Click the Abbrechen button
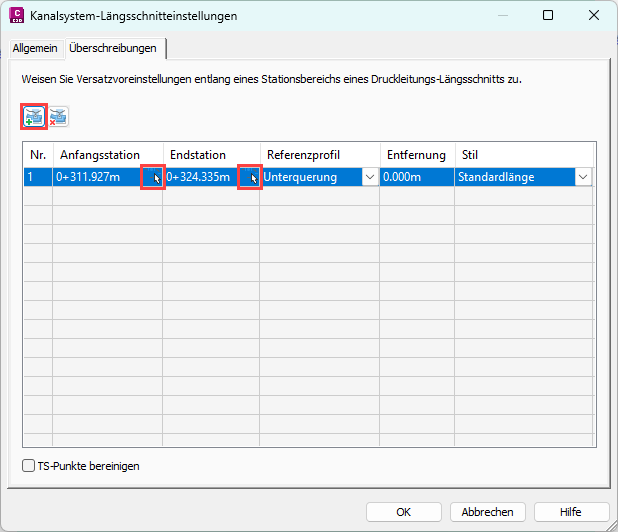 tap(488, 512)
